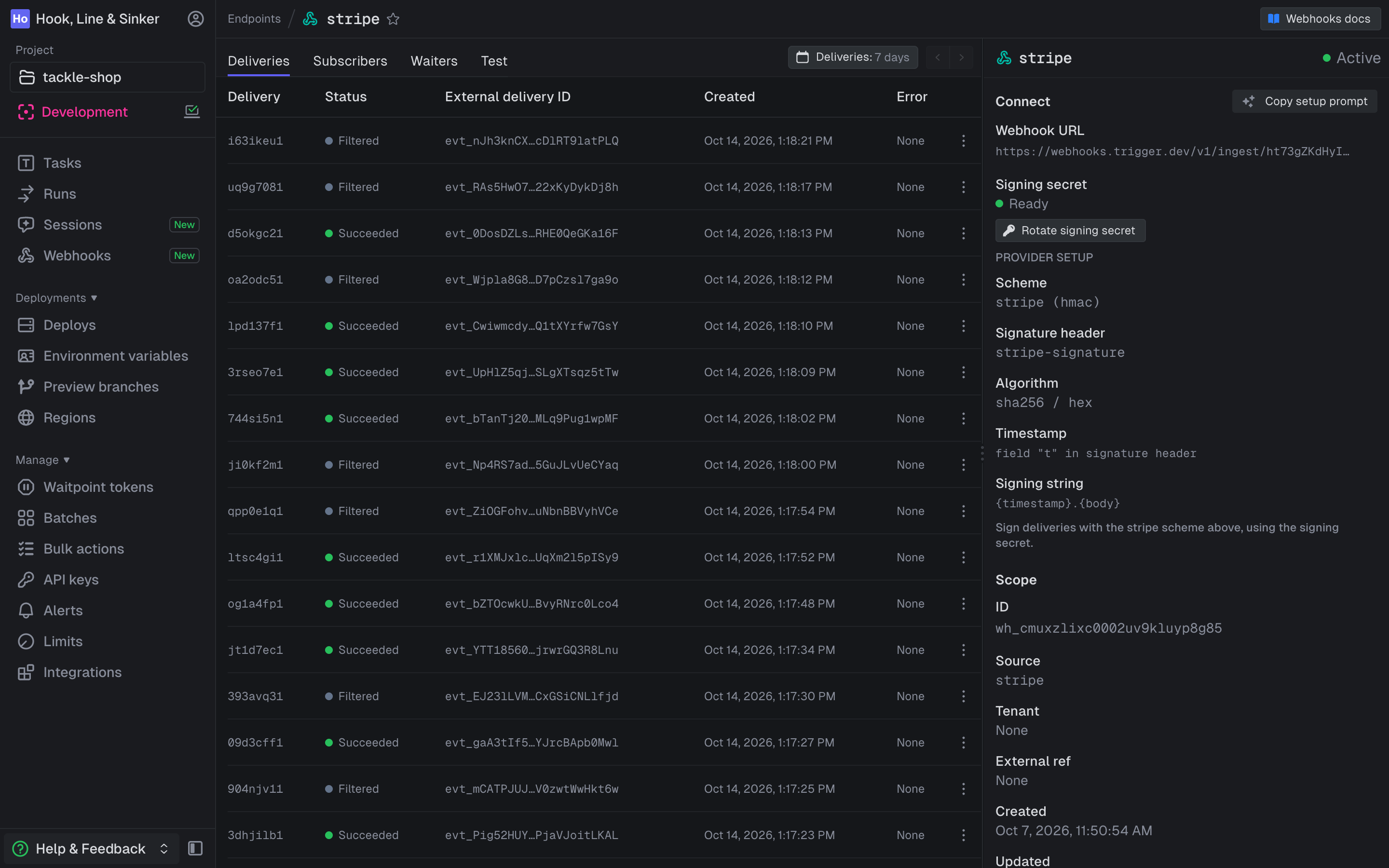Collapse the Deployments section

click(56, 298)
